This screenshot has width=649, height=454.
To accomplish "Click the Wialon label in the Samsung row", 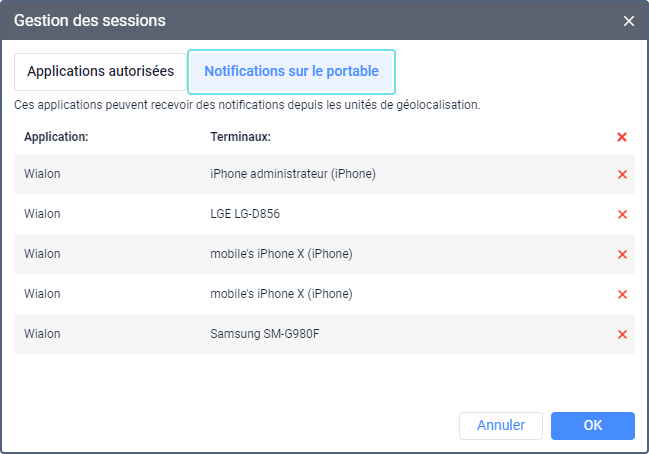I will point(42,334).
